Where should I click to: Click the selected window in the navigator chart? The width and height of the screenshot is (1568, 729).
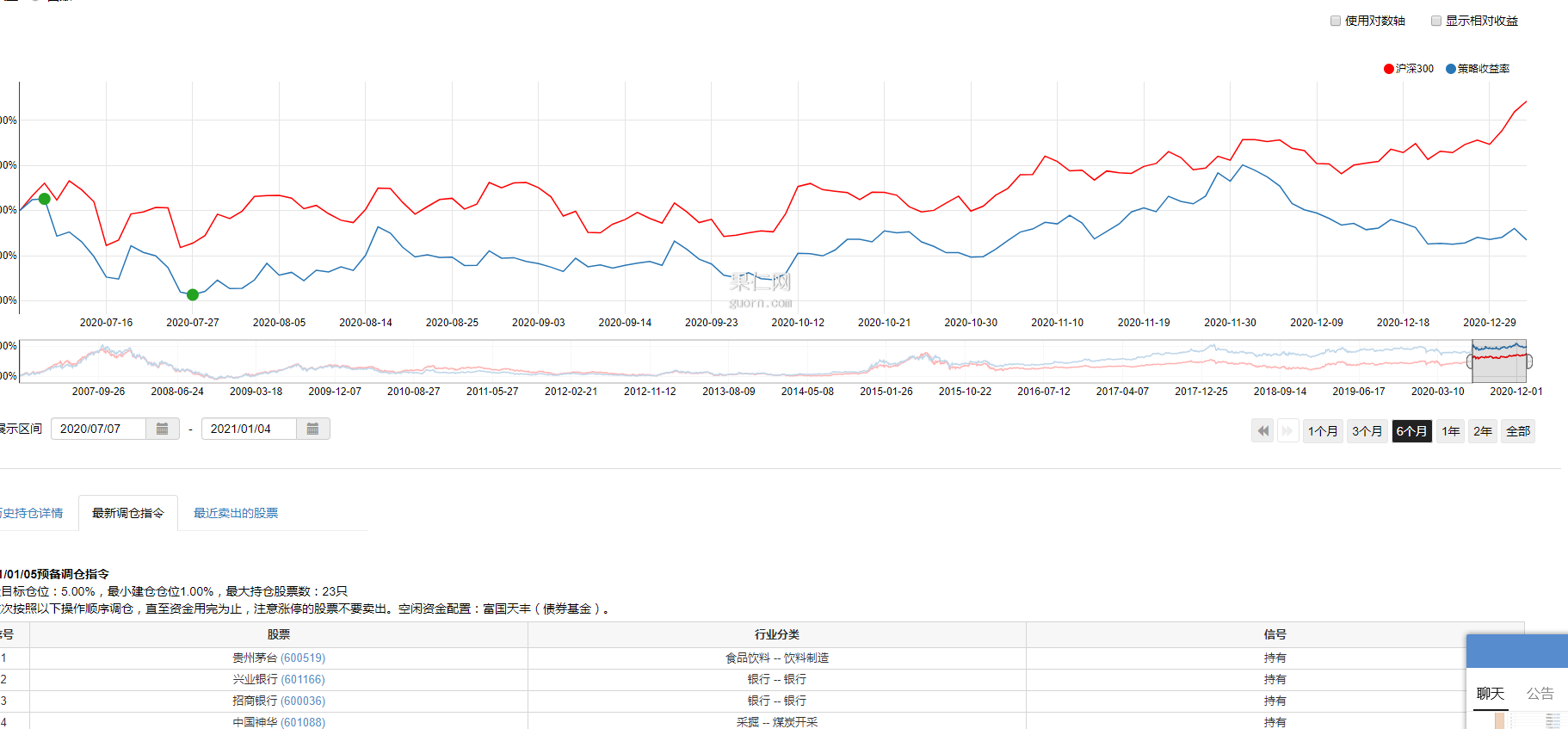(x=1499, y=361)
